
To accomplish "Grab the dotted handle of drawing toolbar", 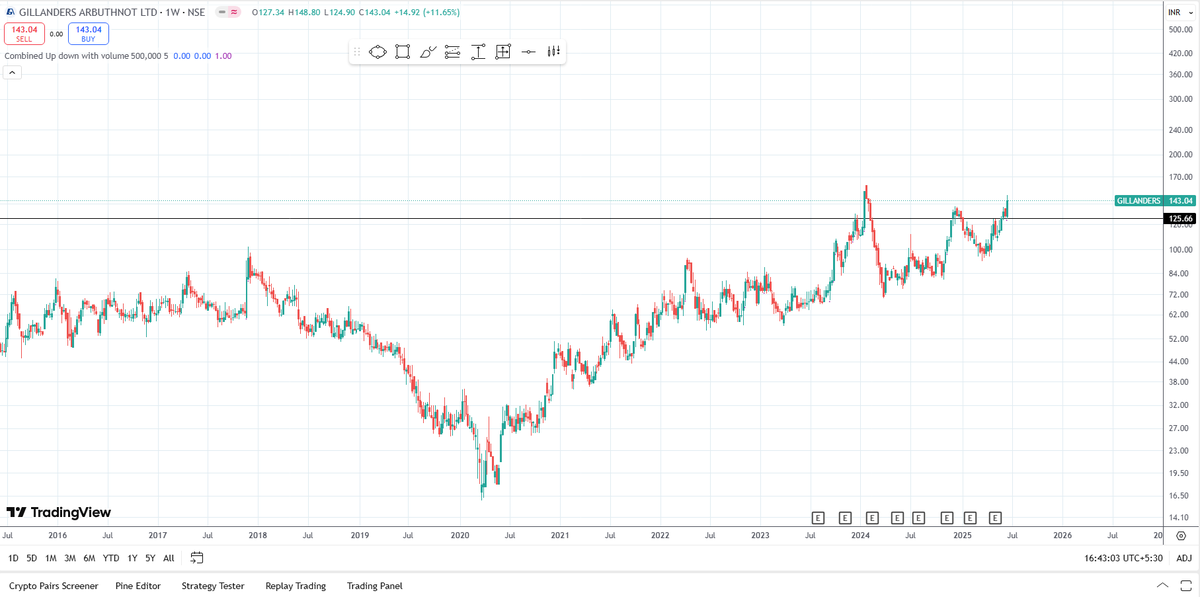I will click(x=357, y=52).
